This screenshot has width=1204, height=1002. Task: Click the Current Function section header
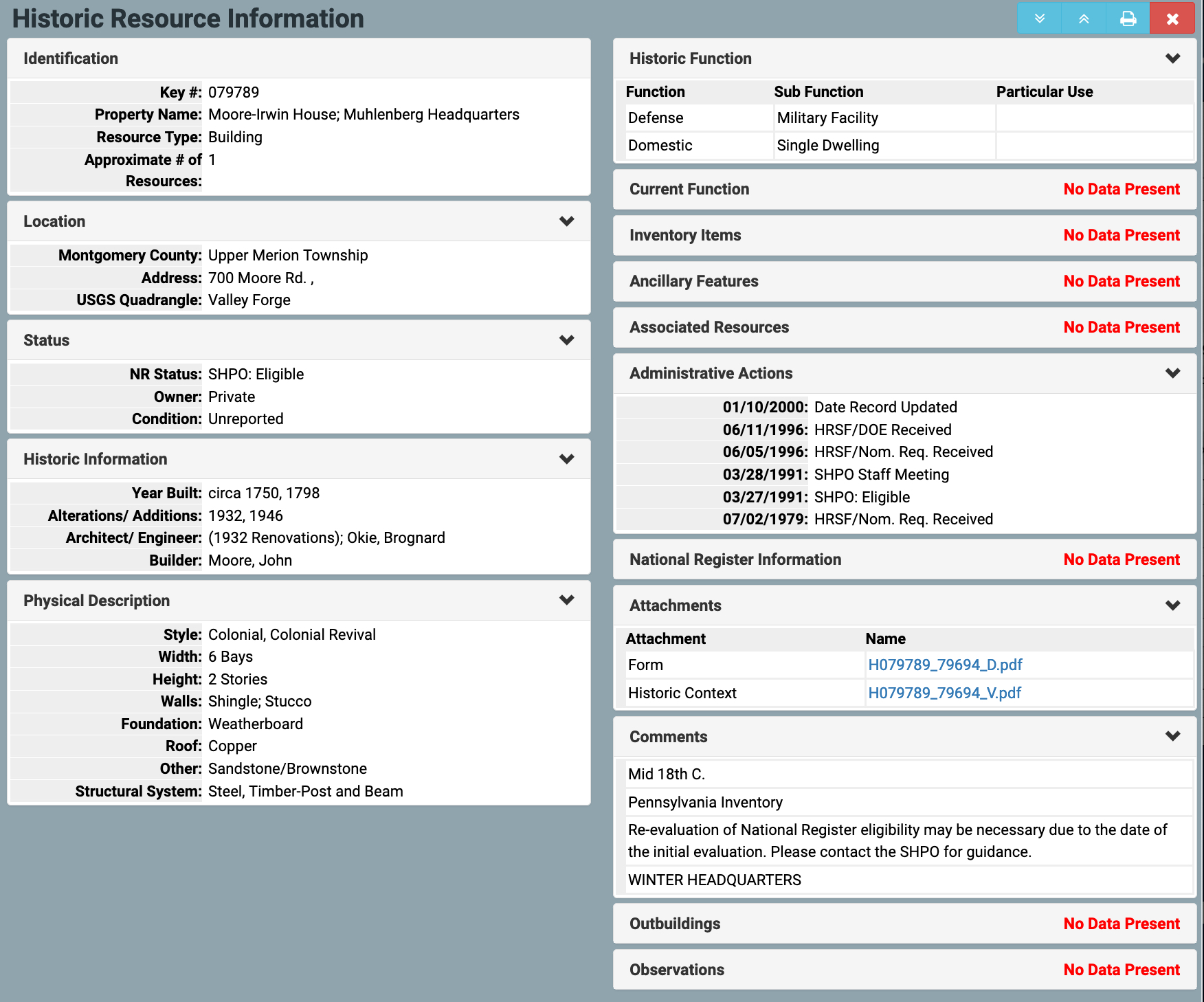(904, 189)
